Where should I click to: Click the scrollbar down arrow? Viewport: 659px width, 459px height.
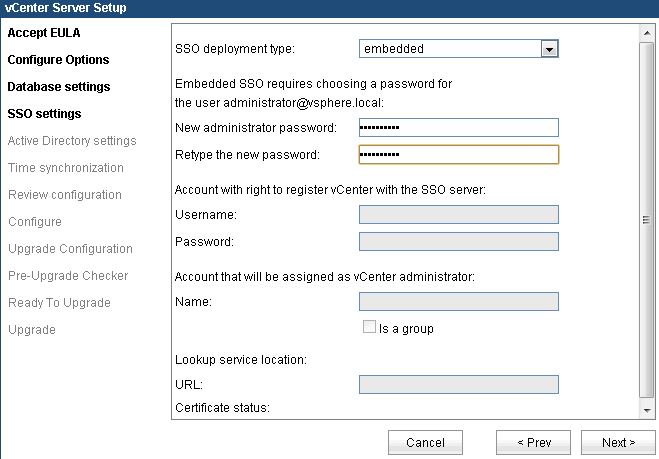tap(646, 410)
